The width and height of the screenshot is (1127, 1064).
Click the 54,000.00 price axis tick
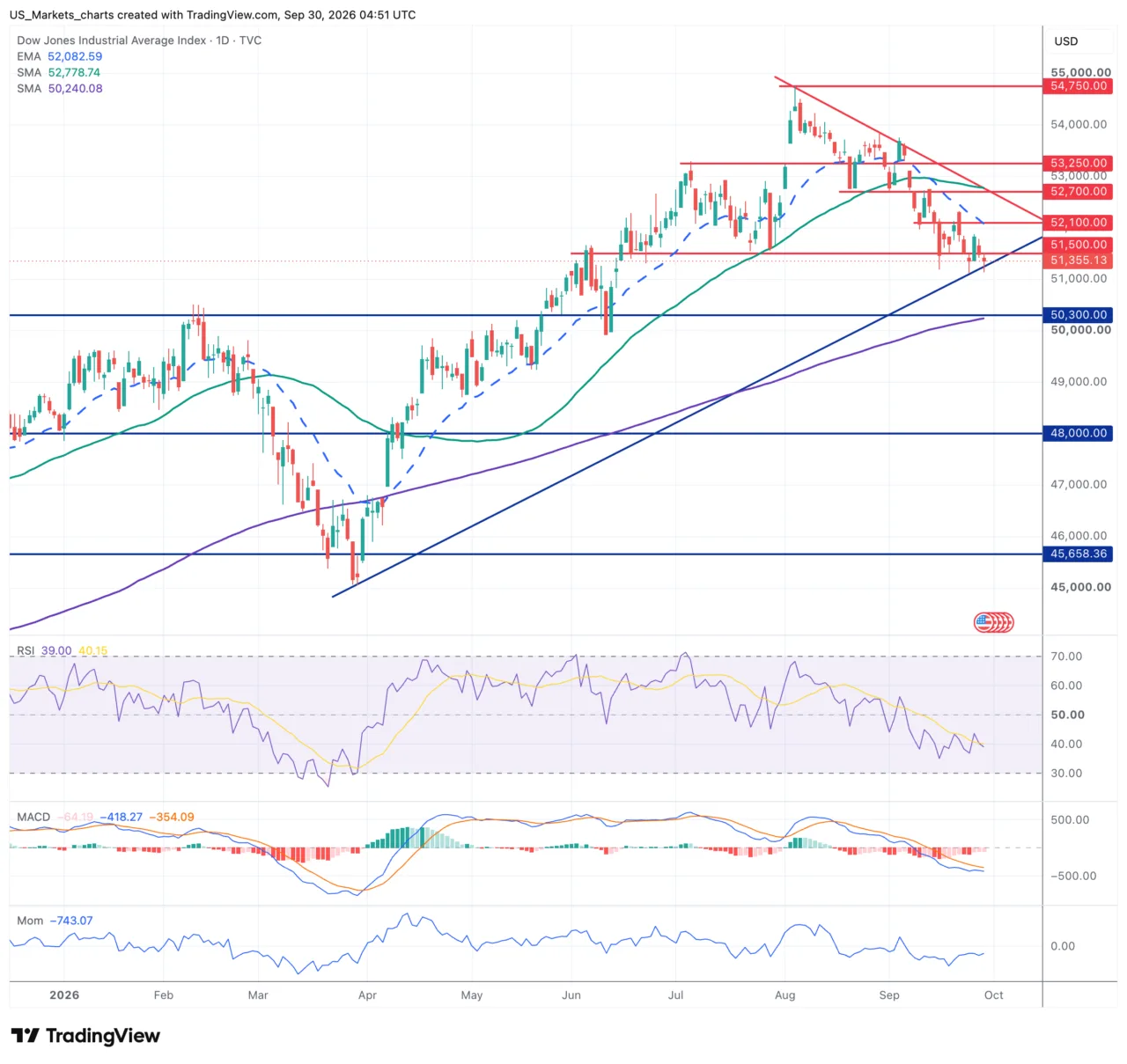pos(1079,124)
